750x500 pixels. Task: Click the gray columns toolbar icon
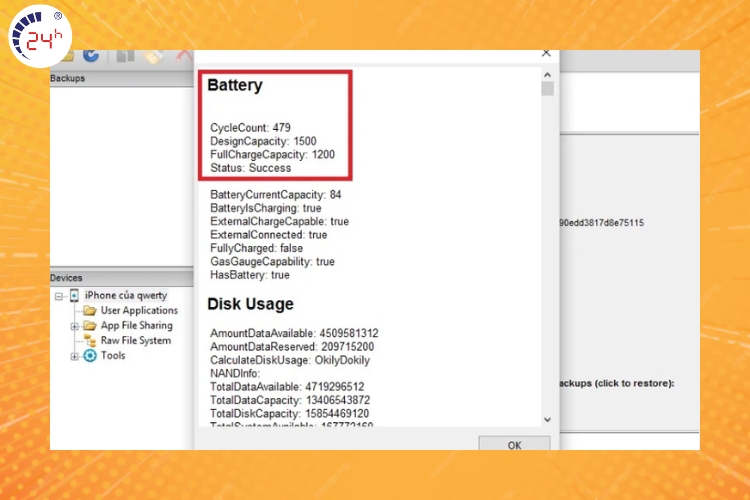[125, 57]
